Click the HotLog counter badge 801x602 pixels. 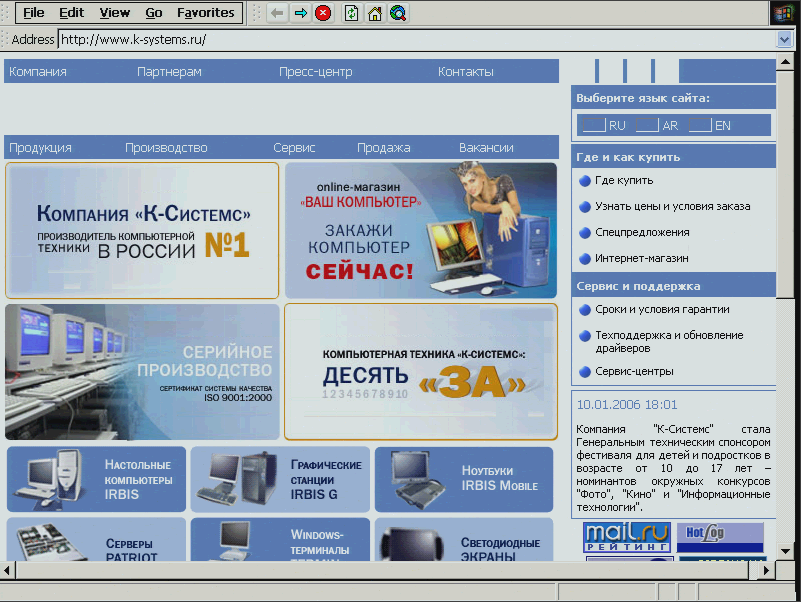[x=720, y=537]
